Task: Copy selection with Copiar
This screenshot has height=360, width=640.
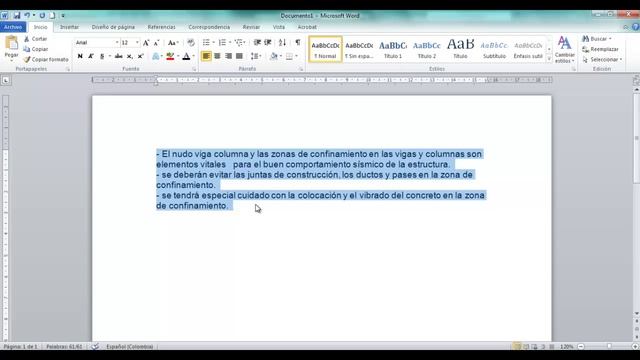Action: [36, 49]
